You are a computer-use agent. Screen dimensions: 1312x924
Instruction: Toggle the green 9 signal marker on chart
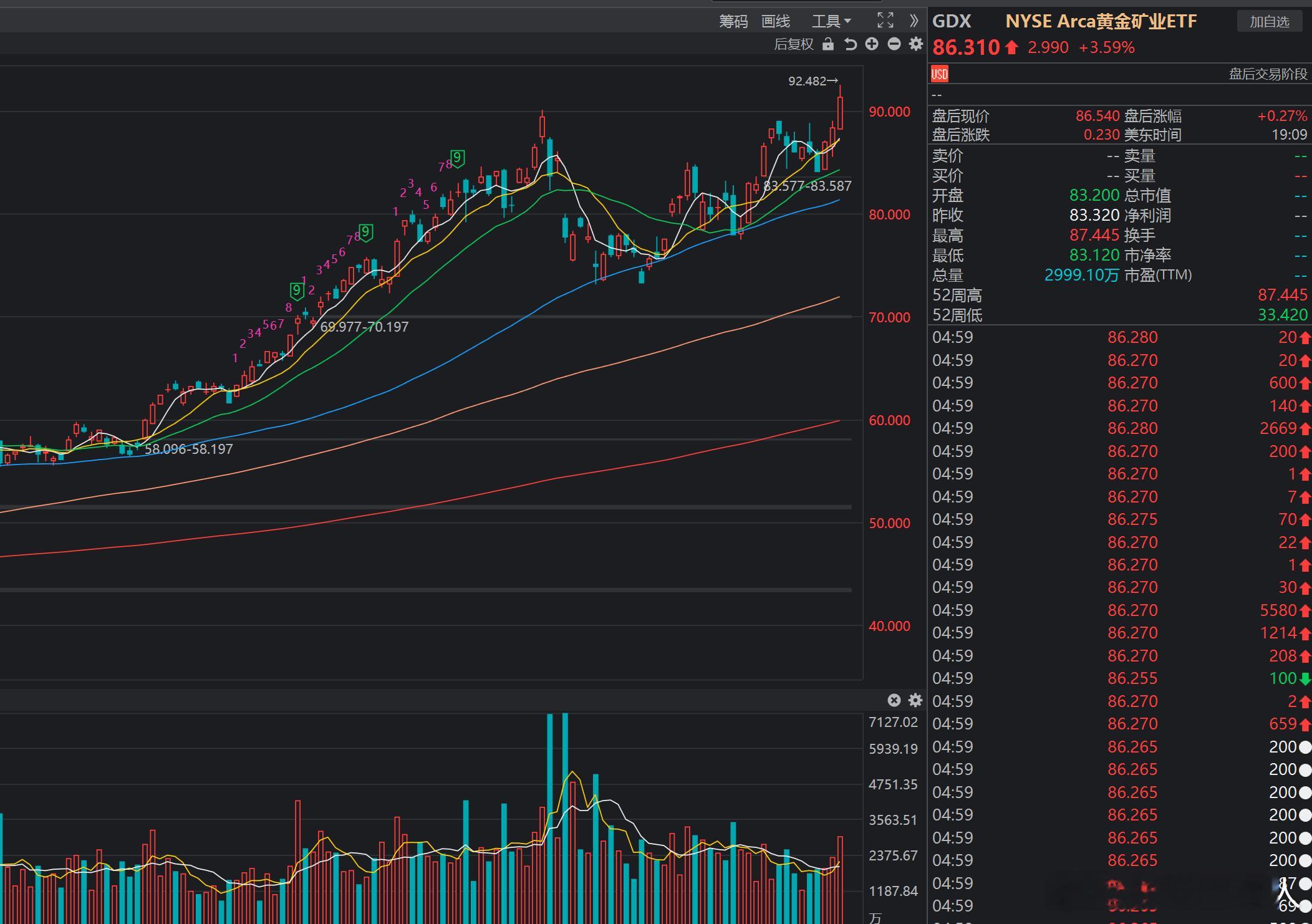pyautogui.click(x=457, y=157)
